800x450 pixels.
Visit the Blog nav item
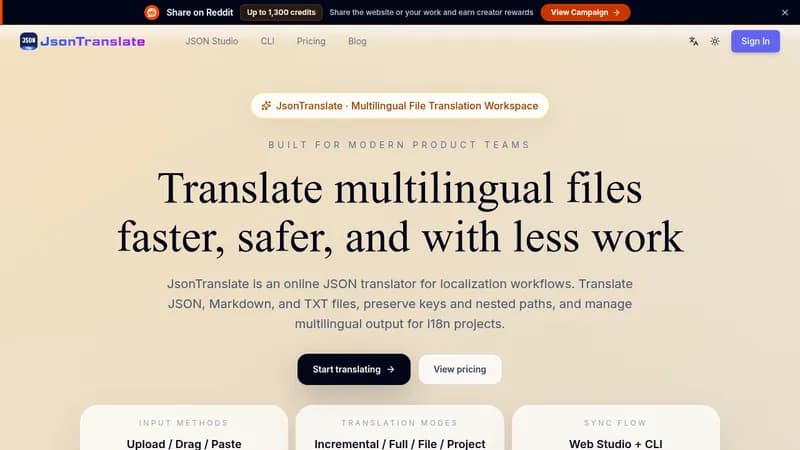coord(357,41)
